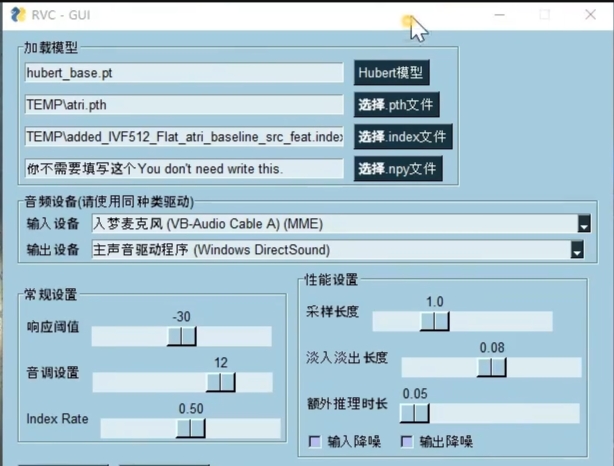Screen dimensions: 614x466
Task: Click the 采样长度 label
Action: pos(332,312)
